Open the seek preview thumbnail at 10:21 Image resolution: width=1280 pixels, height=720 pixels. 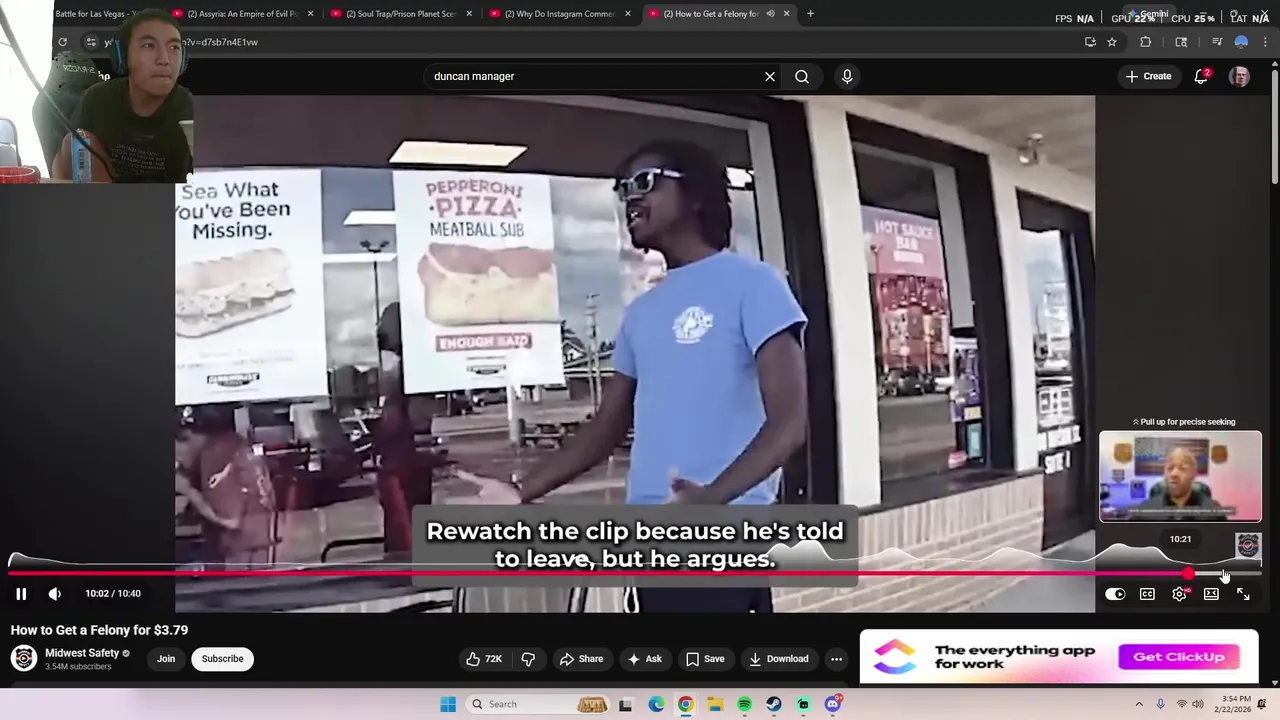[x=1180, y=477]
